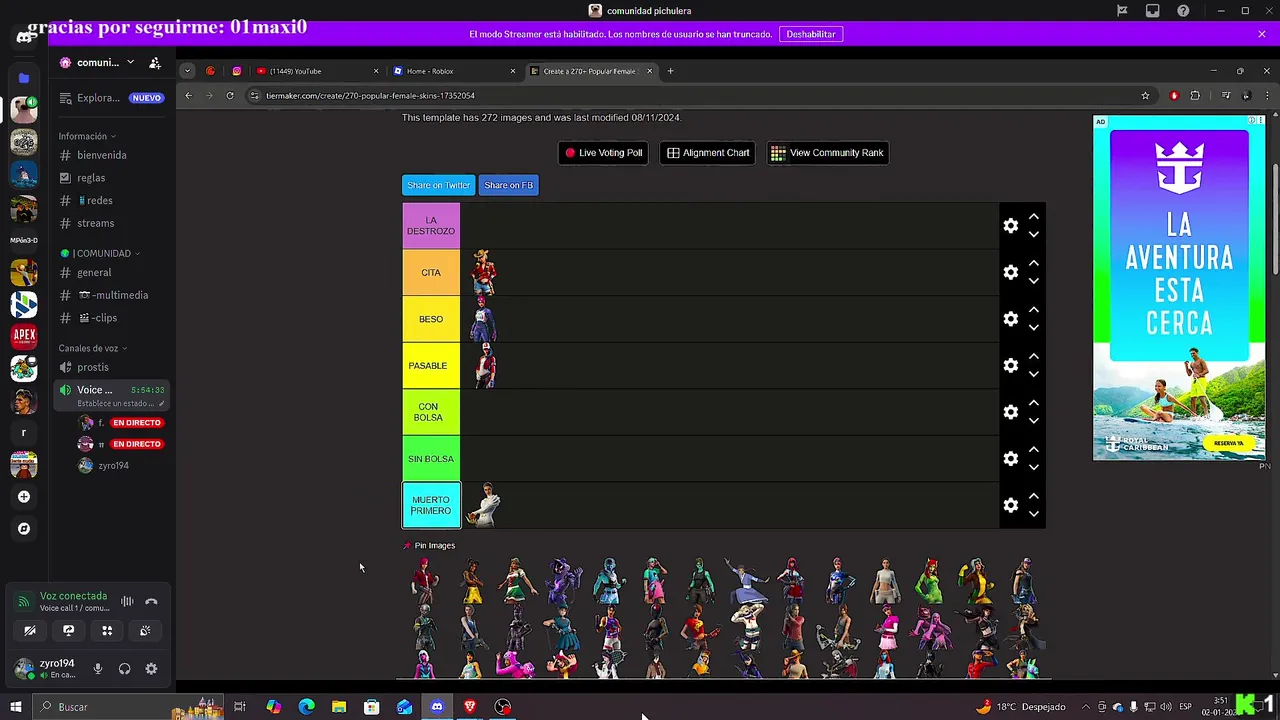Open Discord user settings gear

[151, 669]
